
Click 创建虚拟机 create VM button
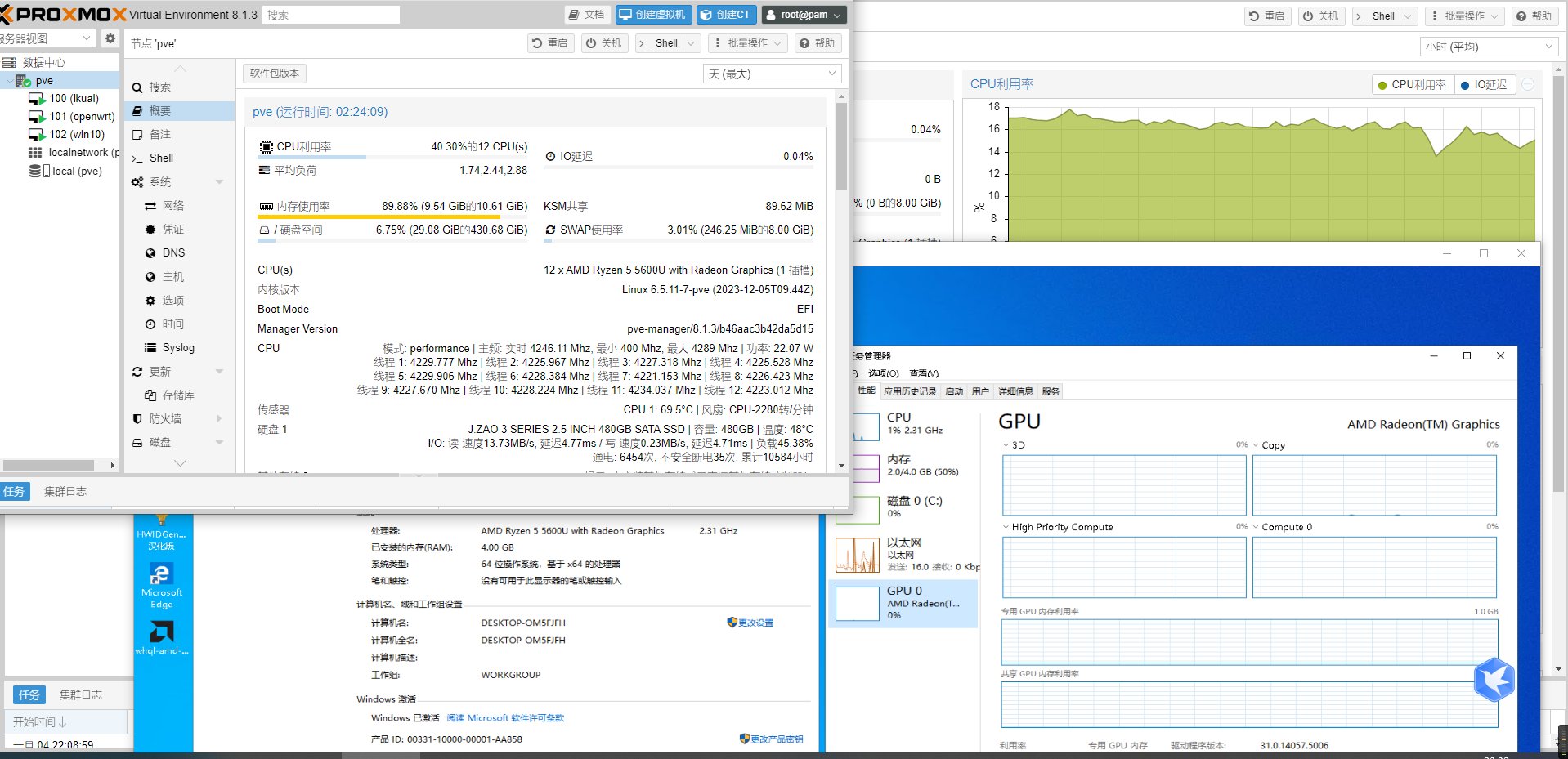[x=654, y=15]
